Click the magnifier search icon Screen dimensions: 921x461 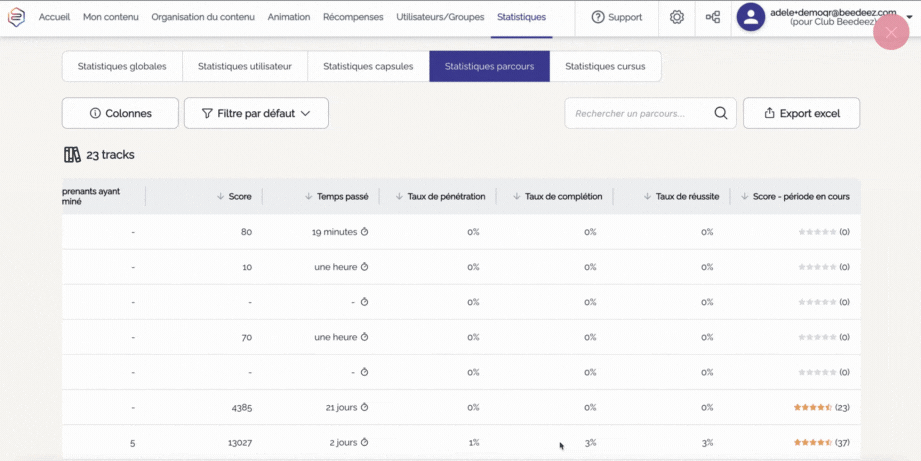[720, 113]
